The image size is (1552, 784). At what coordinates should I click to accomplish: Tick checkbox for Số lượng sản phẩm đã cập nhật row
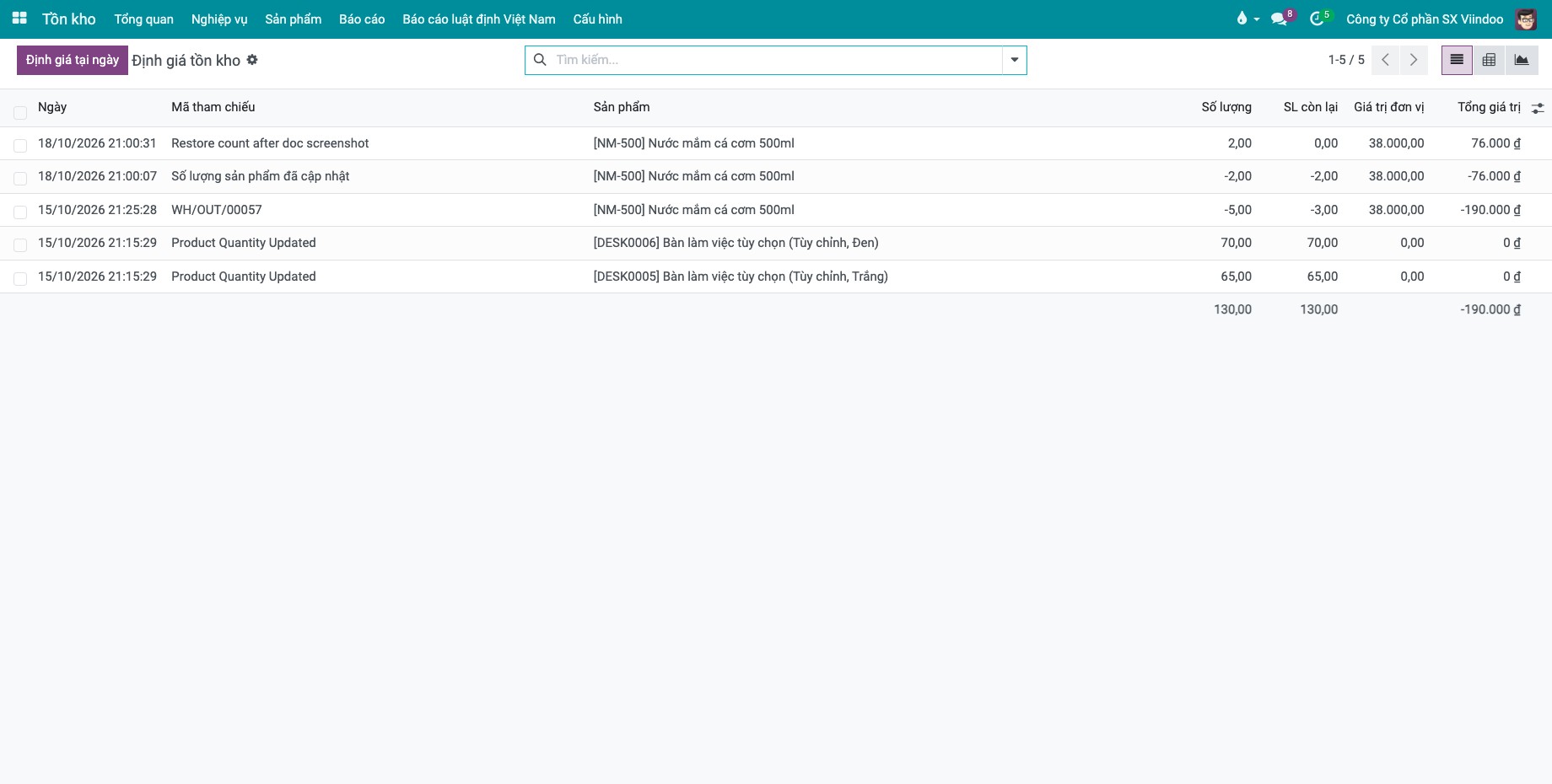[20, 178]
